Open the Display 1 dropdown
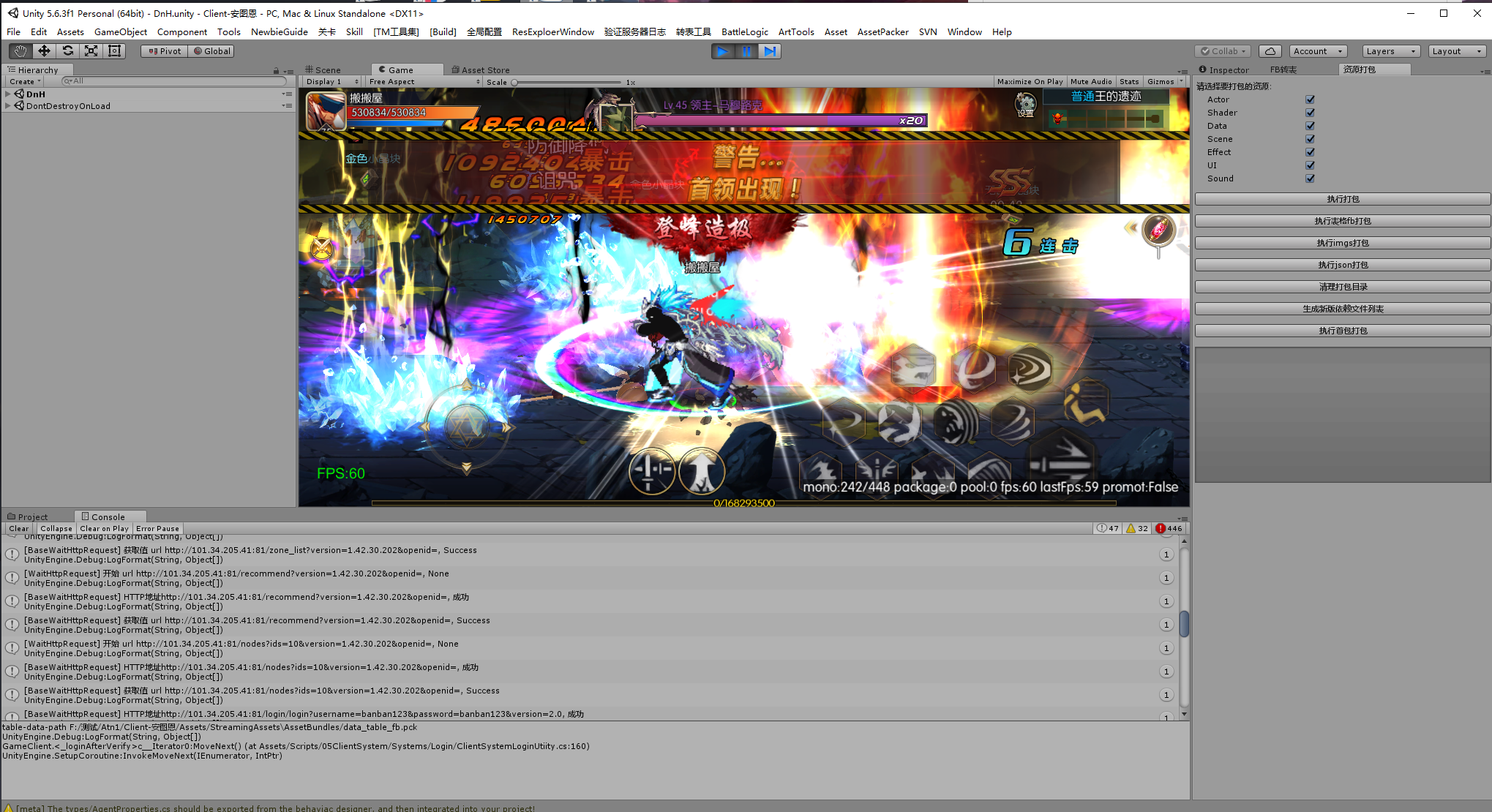 tap(332, 82)
